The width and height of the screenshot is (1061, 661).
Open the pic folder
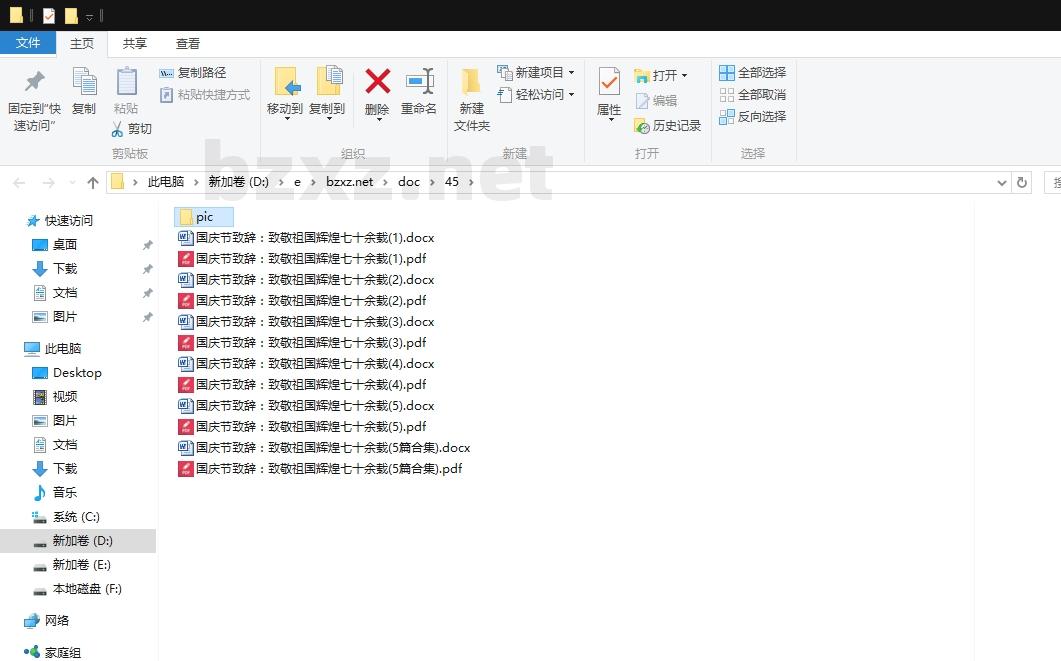point(204,217)
